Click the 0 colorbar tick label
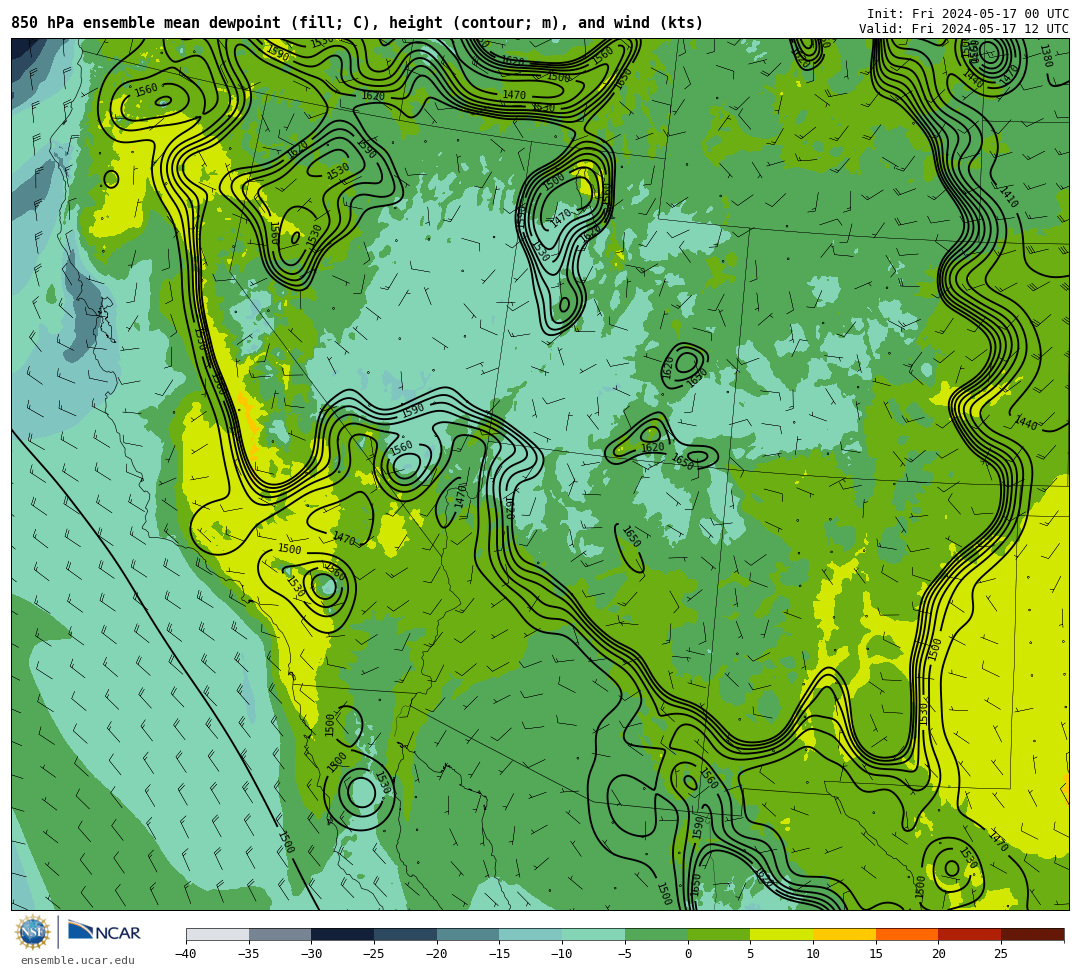The width and height of the screenshot is (1080, 973). 688,954
